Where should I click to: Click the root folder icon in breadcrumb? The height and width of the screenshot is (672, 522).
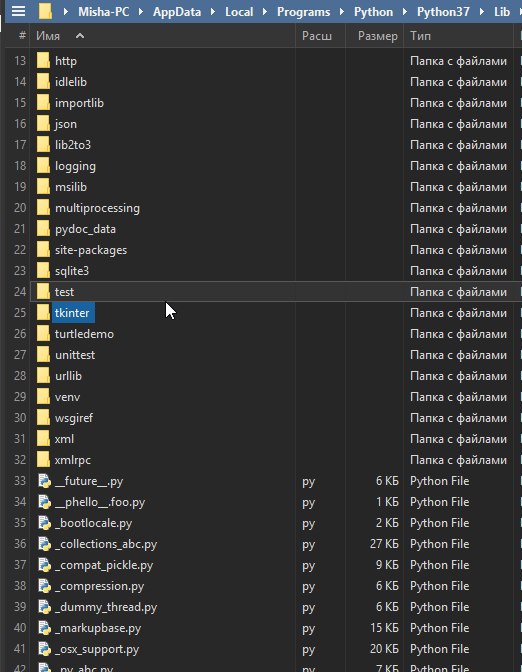(45, 11)
